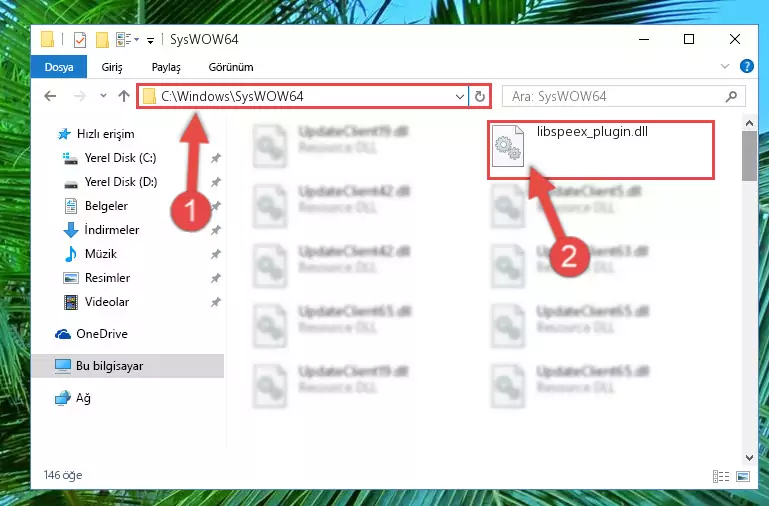Select Bu bilgisayar in the navigation pane
The width and height of the screenshot is (769, 506).
[x=128, y=366]
